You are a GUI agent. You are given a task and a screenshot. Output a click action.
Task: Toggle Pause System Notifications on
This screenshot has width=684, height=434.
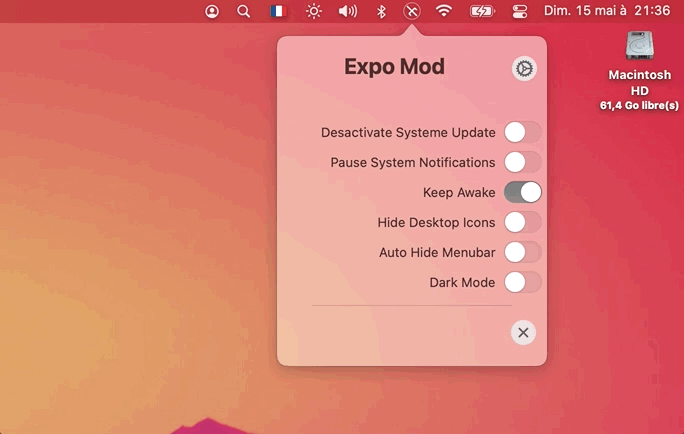[523, 162]
